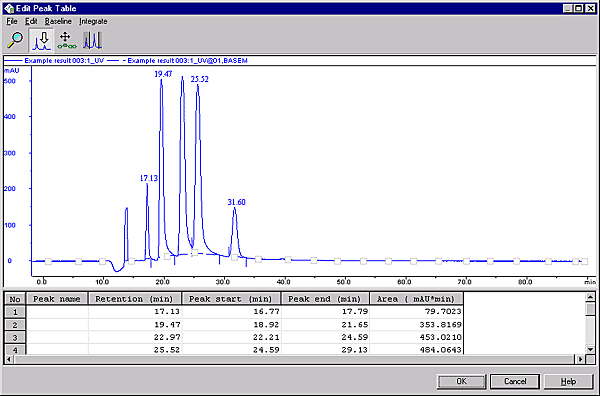This screenshot has height=396, width=600.
Task: Select the magnifying glass zoom tool
Action: (15, 40)
